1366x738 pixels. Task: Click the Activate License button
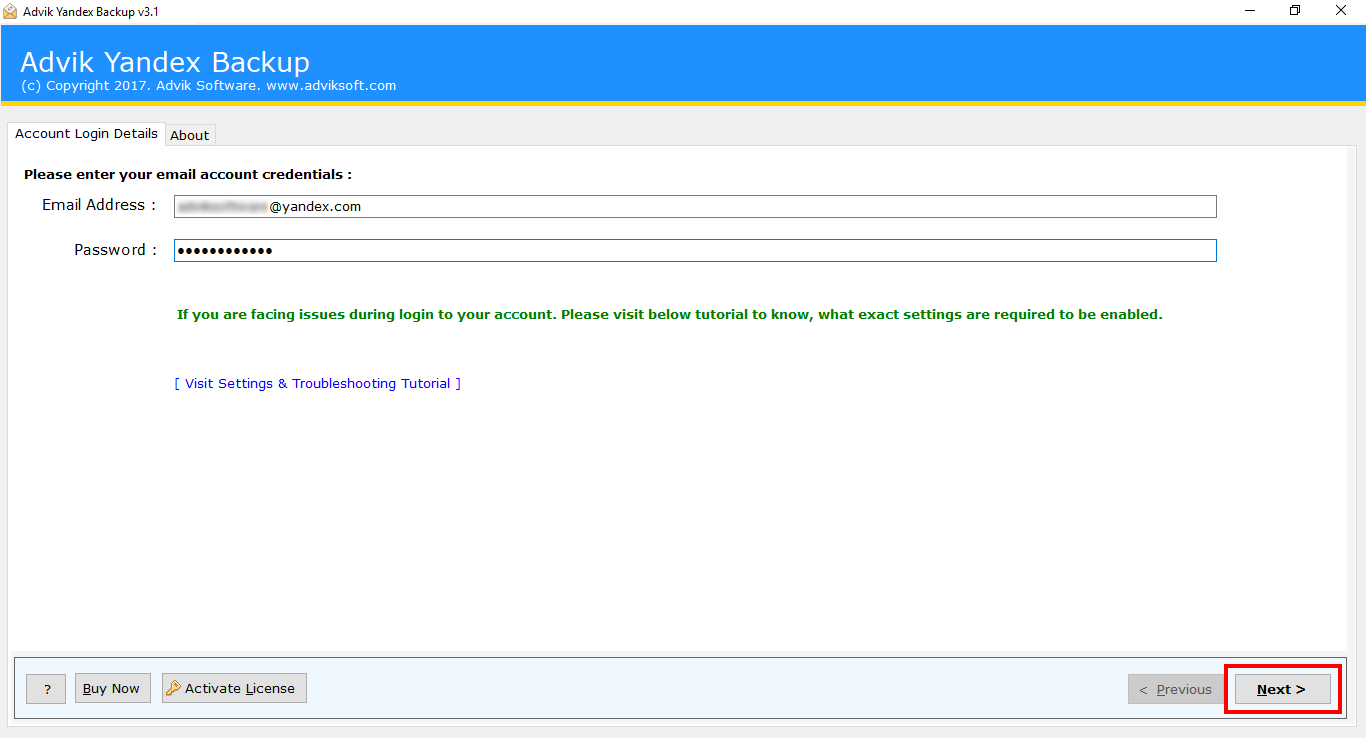(x=234, y=687)
